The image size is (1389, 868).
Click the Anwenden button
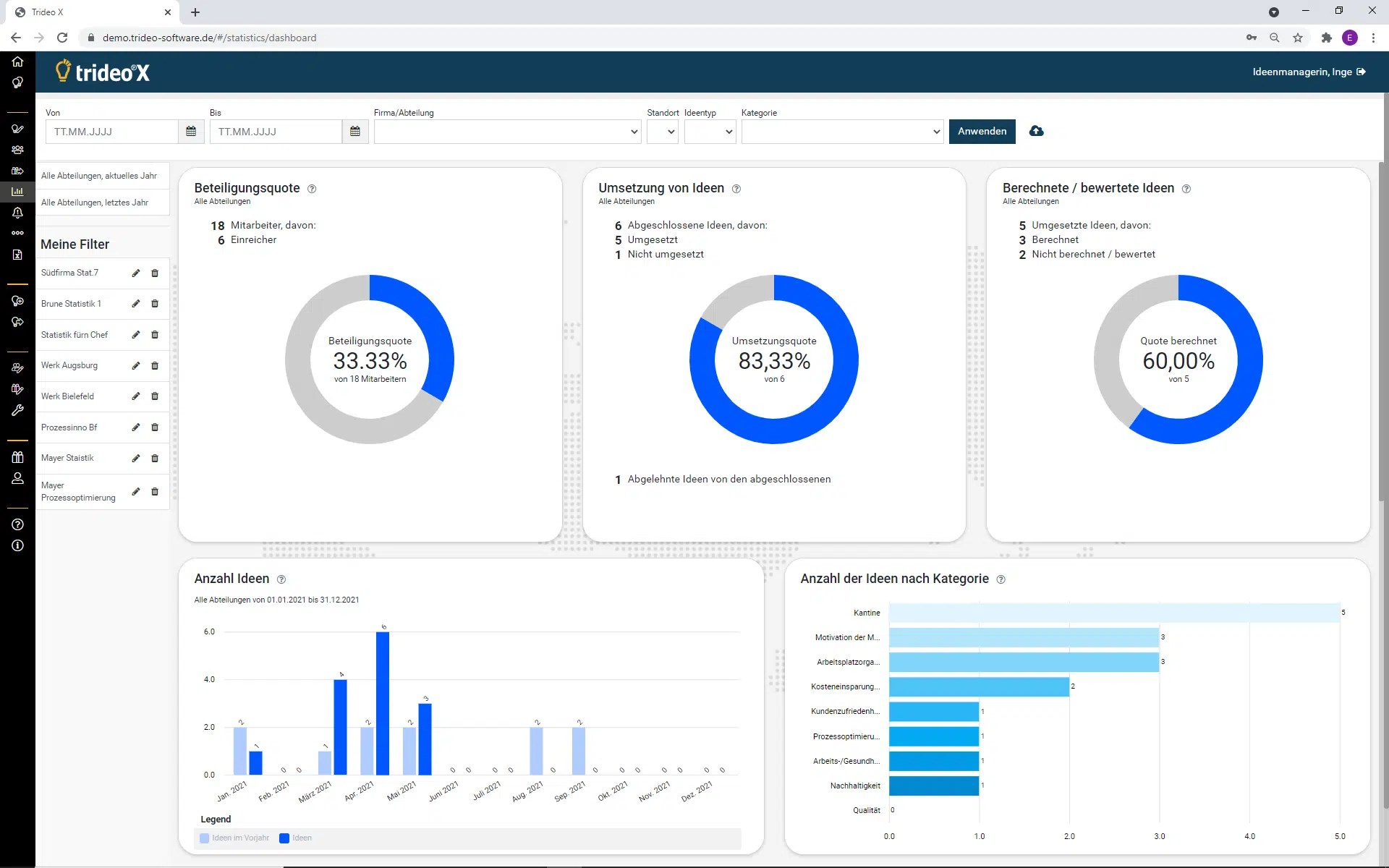[982, 131]
